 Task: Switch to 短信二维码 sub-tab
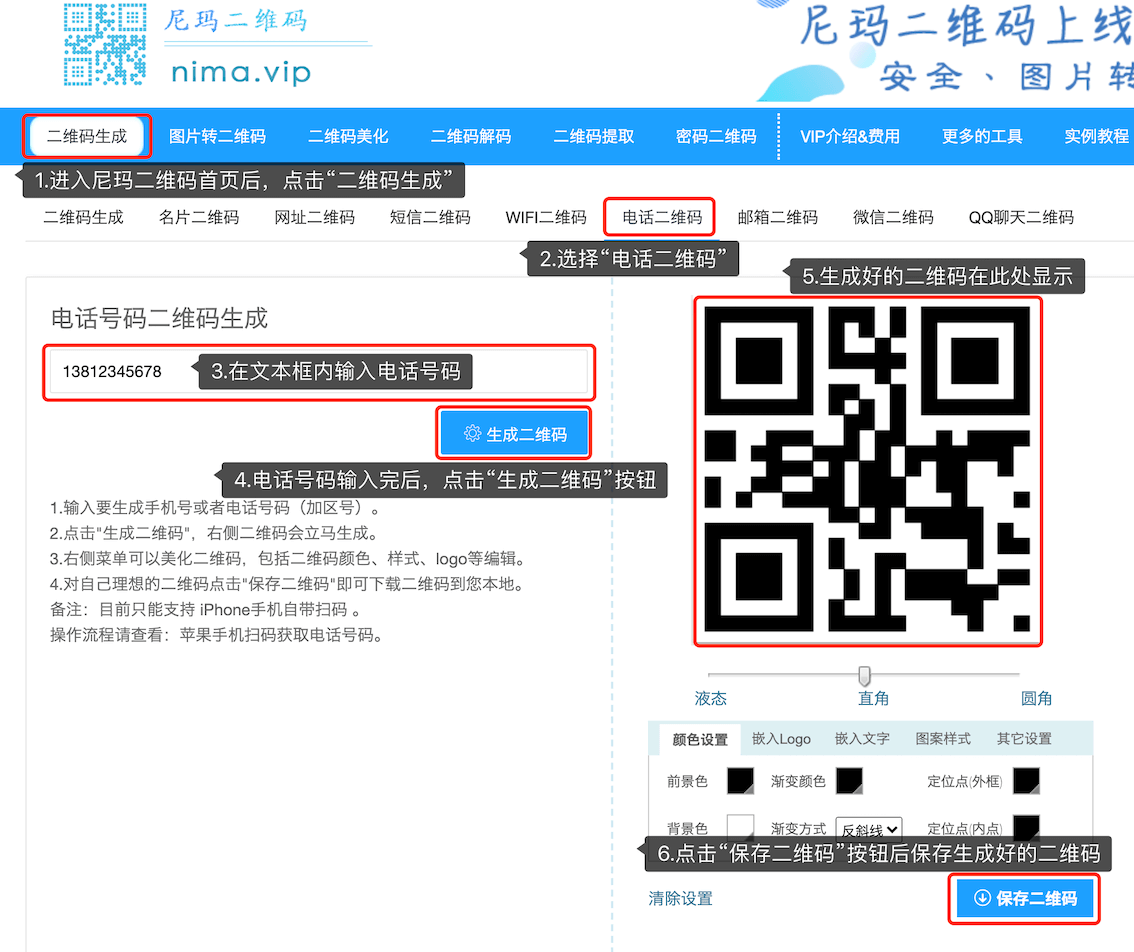click(430, 217)
